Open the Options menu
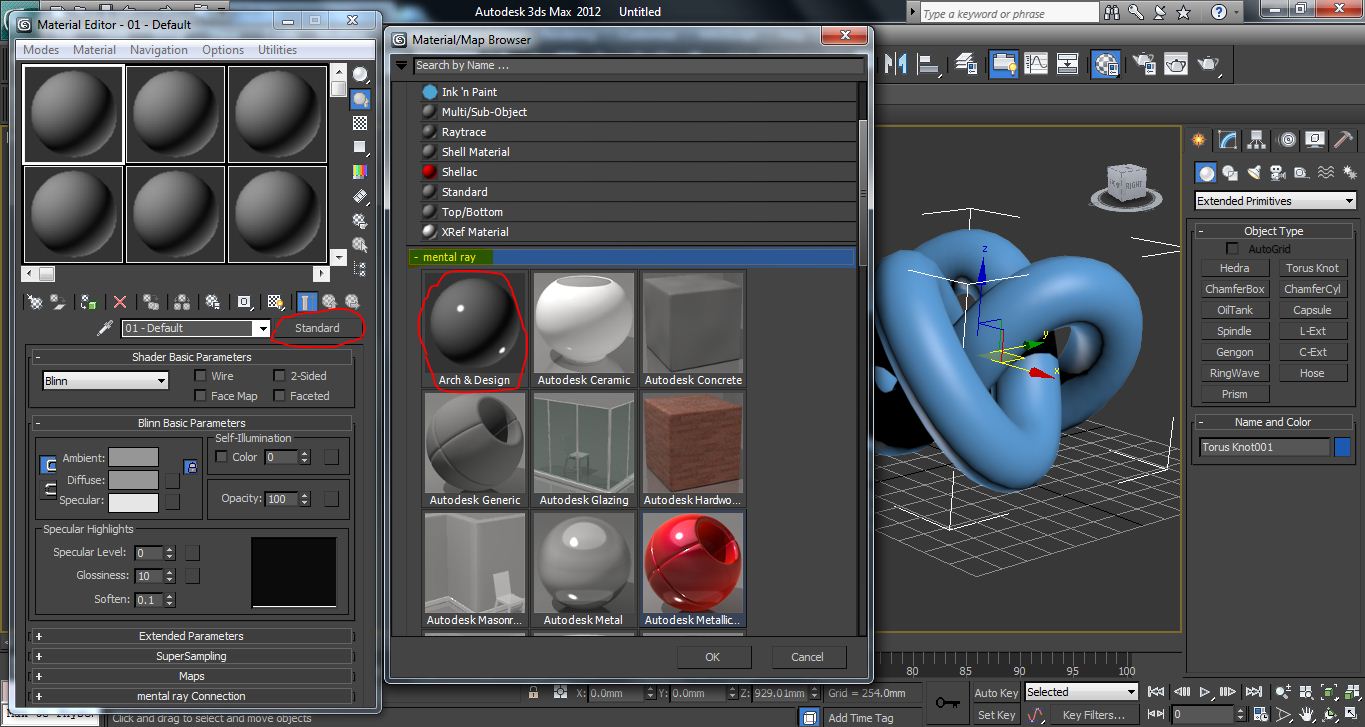The width and height of the screenshot is (1365, 727). click(222, 49)
